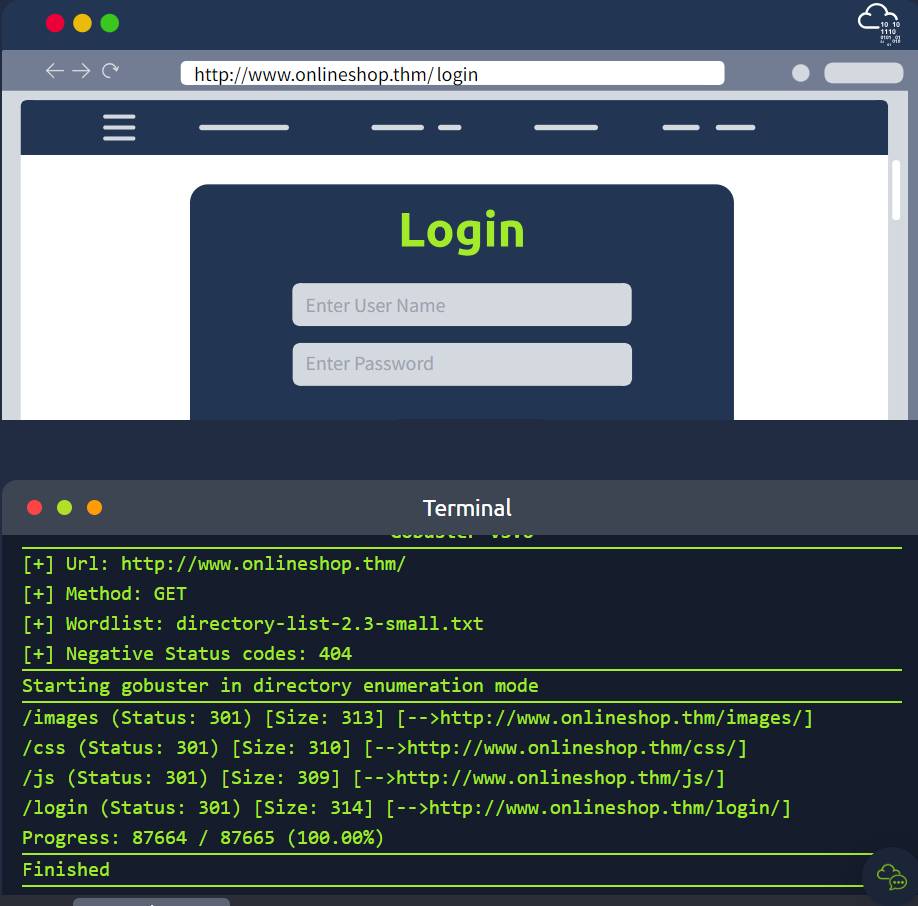Image resolution: width=918 pixels, height=906 pixels.
Task: Click the gobuster progress indicator line
Action: point(205,838)
